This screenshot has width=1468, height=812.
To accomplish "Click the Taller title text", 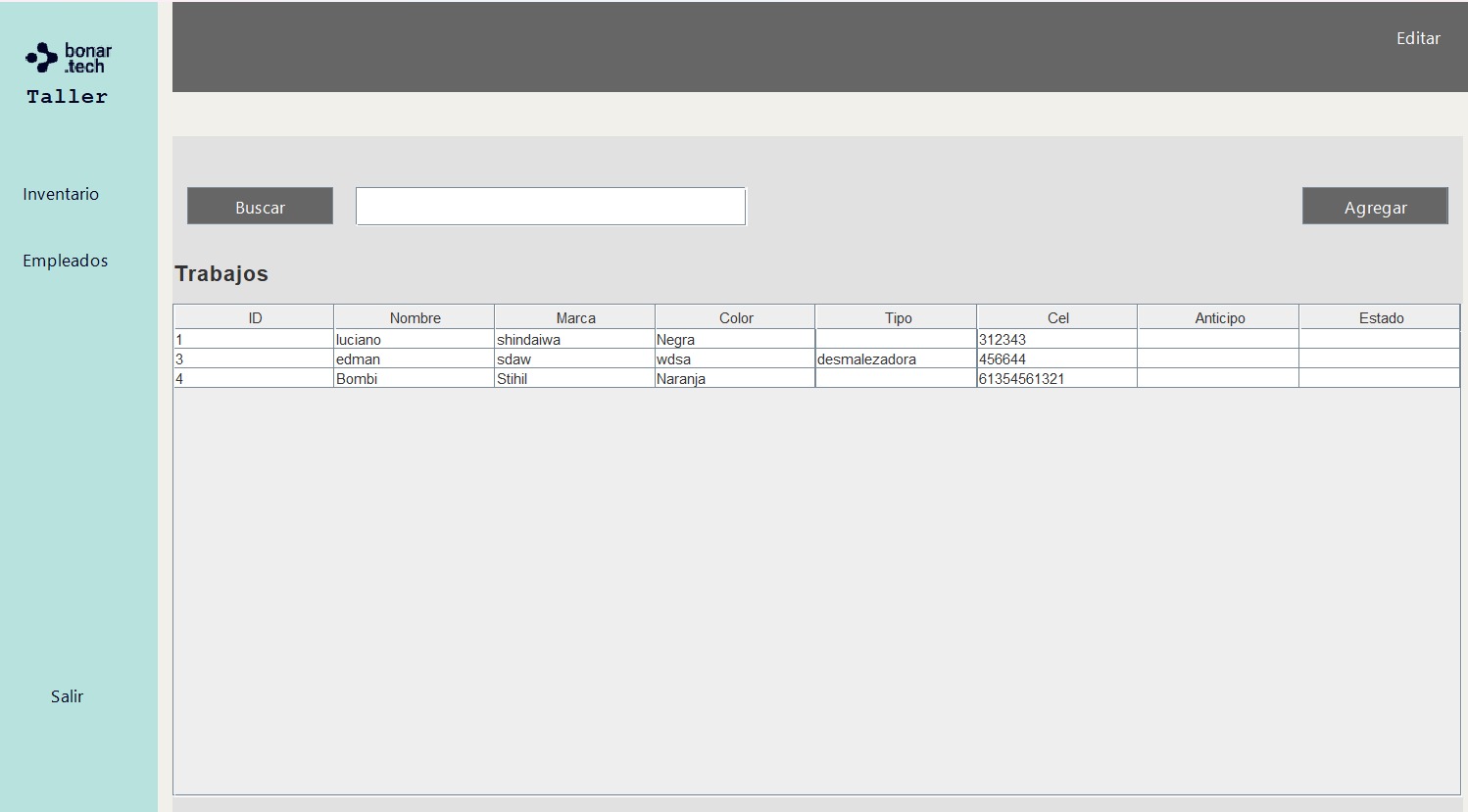I will click(x=67, y=96).
